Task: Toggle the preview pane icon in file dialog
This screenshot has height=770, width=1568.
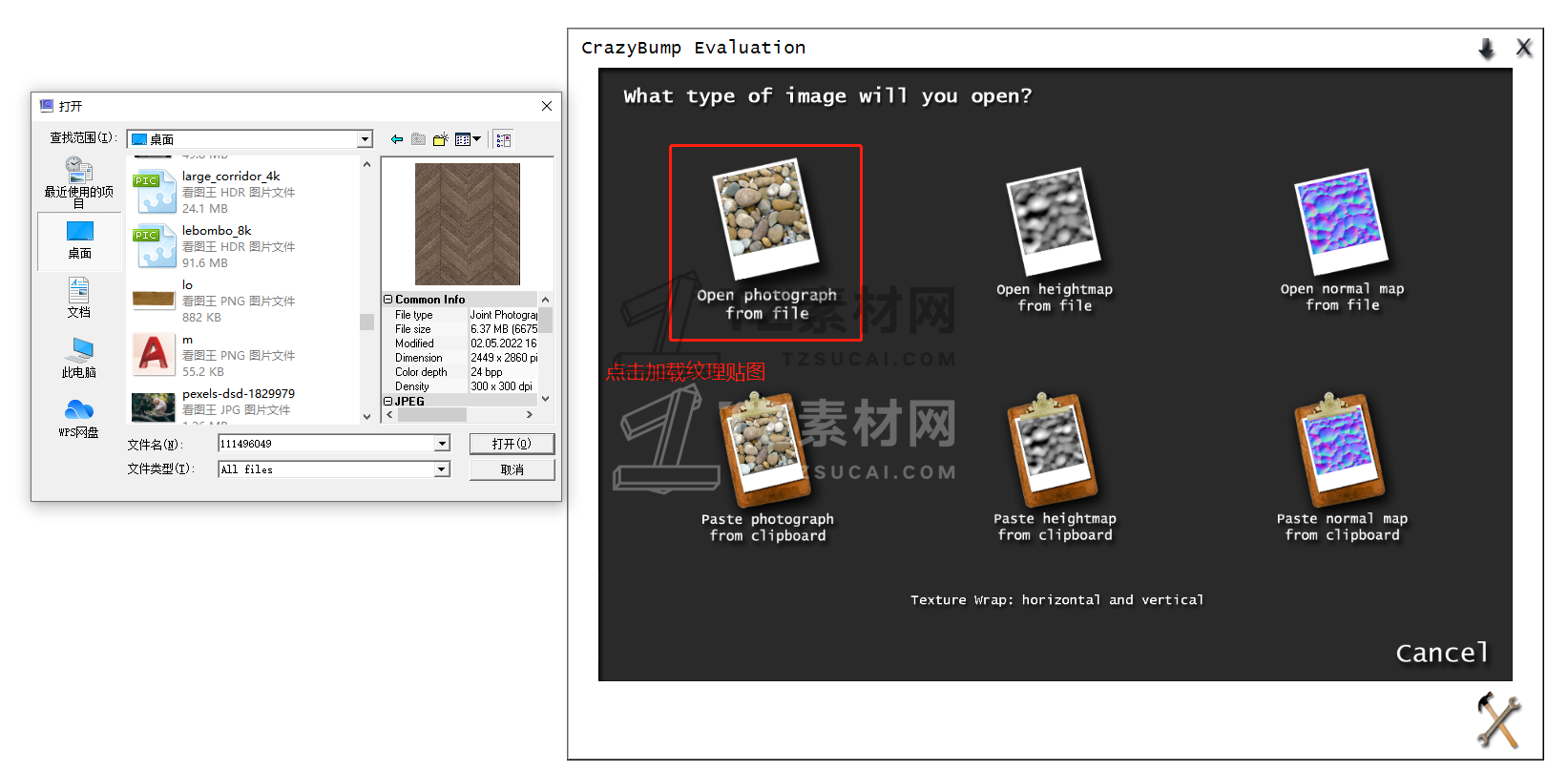Action: [503, 139]
